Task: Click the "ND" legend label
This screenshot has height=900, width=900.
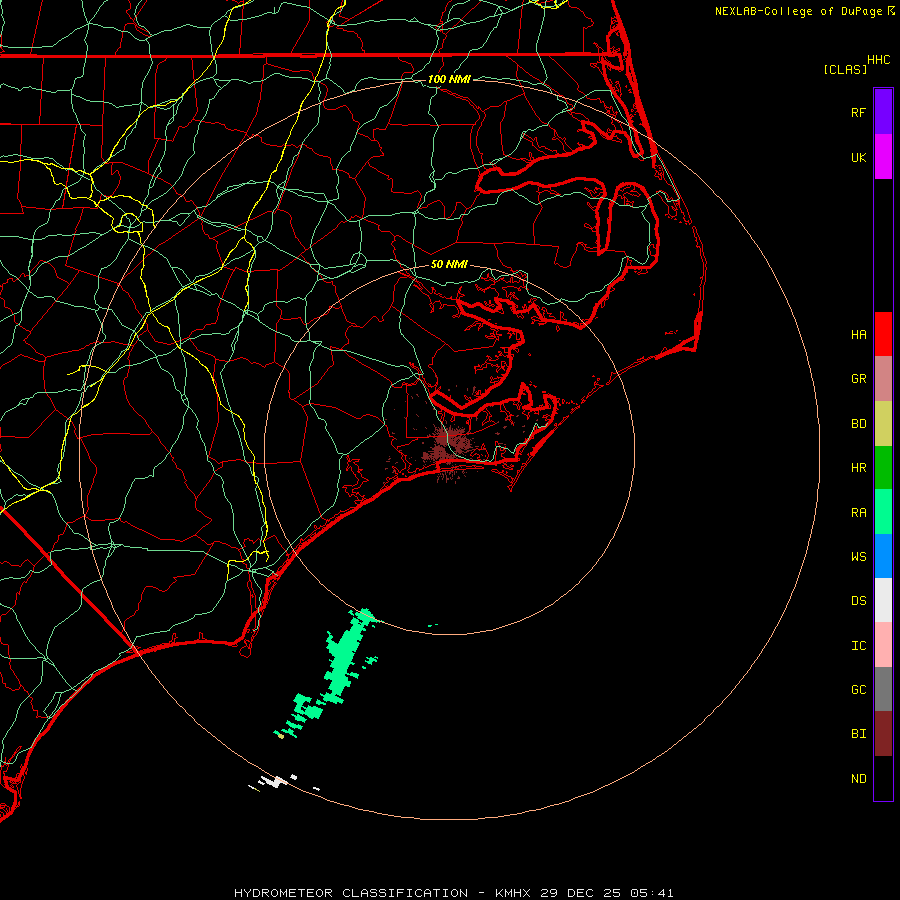Action: click(x=858, y=779)
